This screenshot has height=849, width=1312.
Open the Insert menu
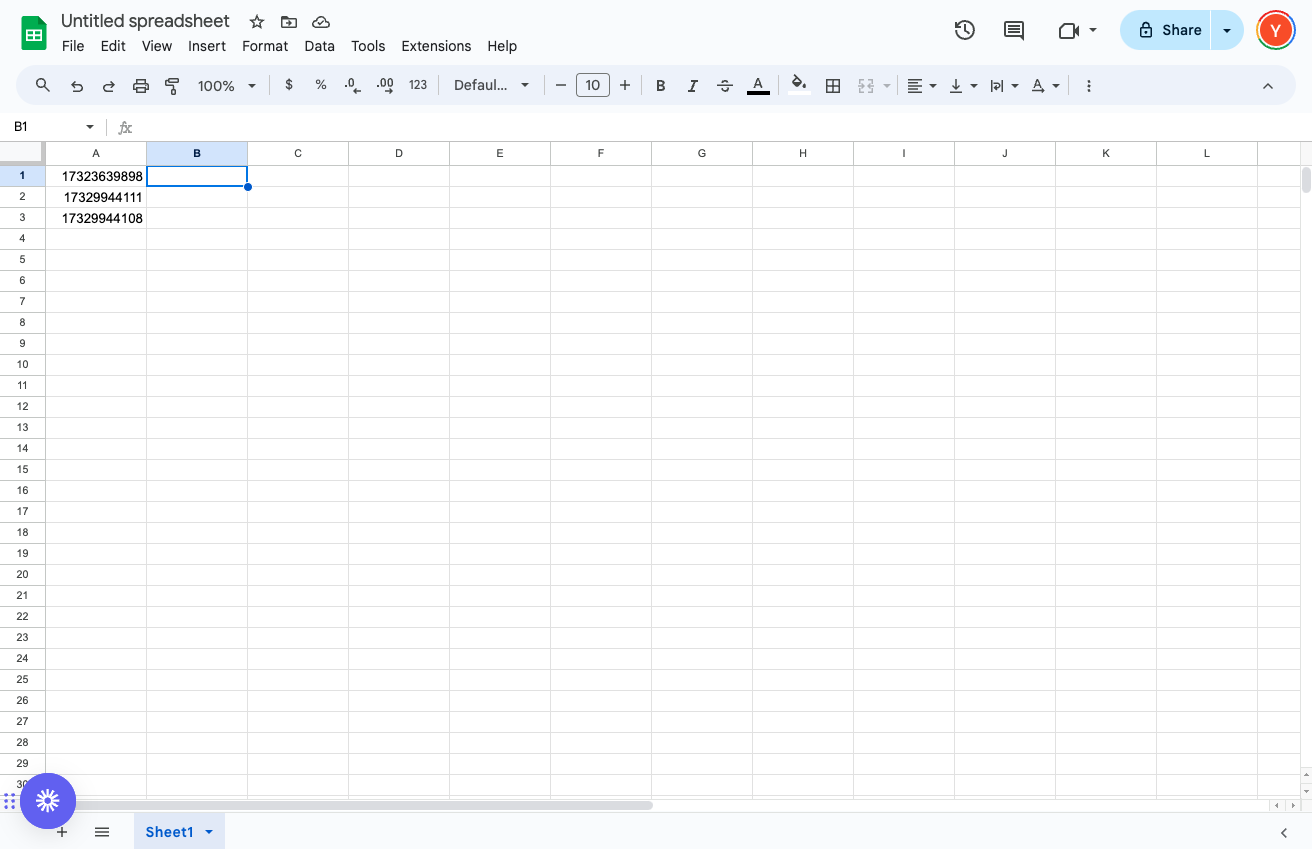[207, 46]
